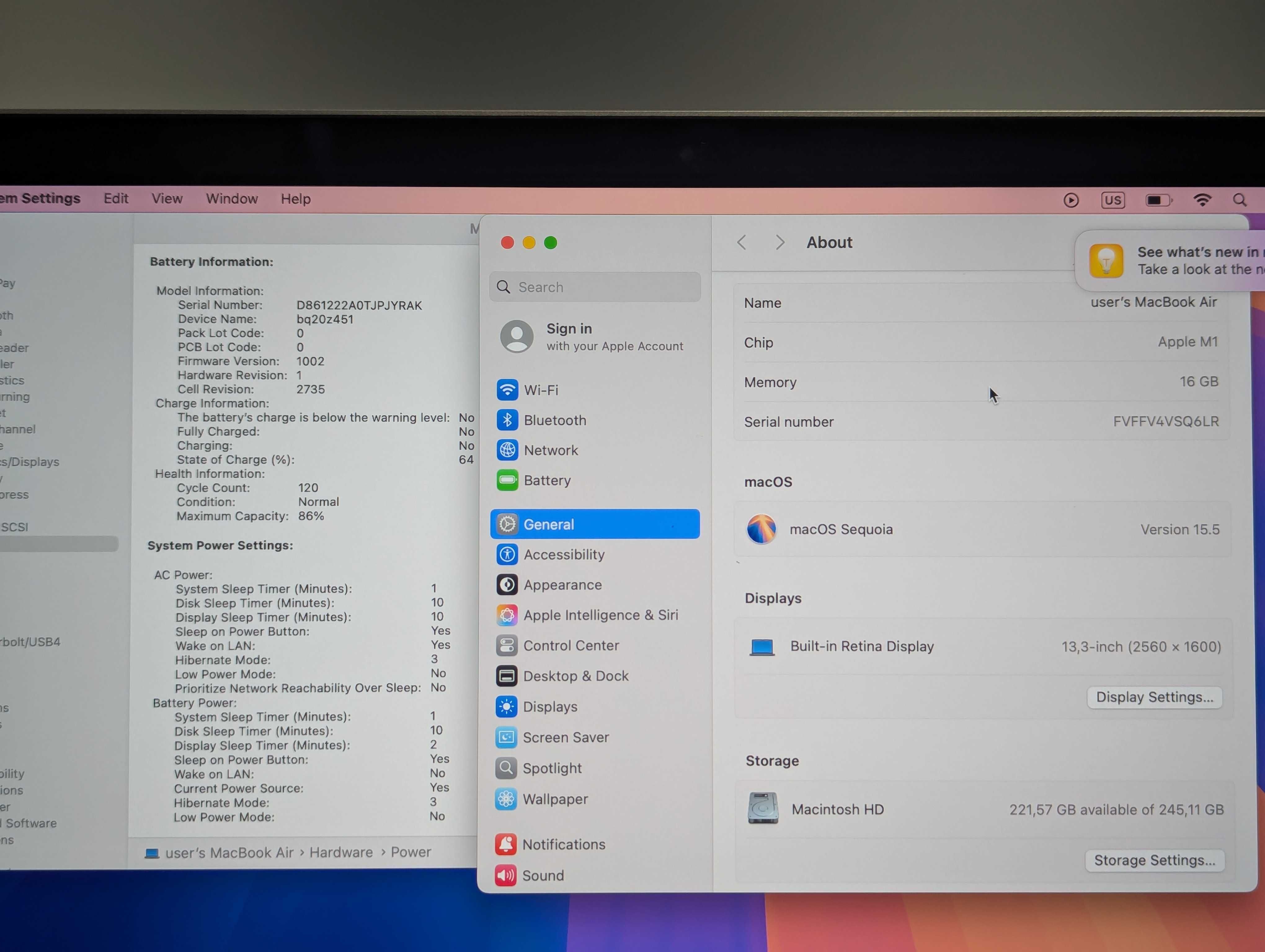
Task: Click the Apple M1 chip value
Action: 1188,342
